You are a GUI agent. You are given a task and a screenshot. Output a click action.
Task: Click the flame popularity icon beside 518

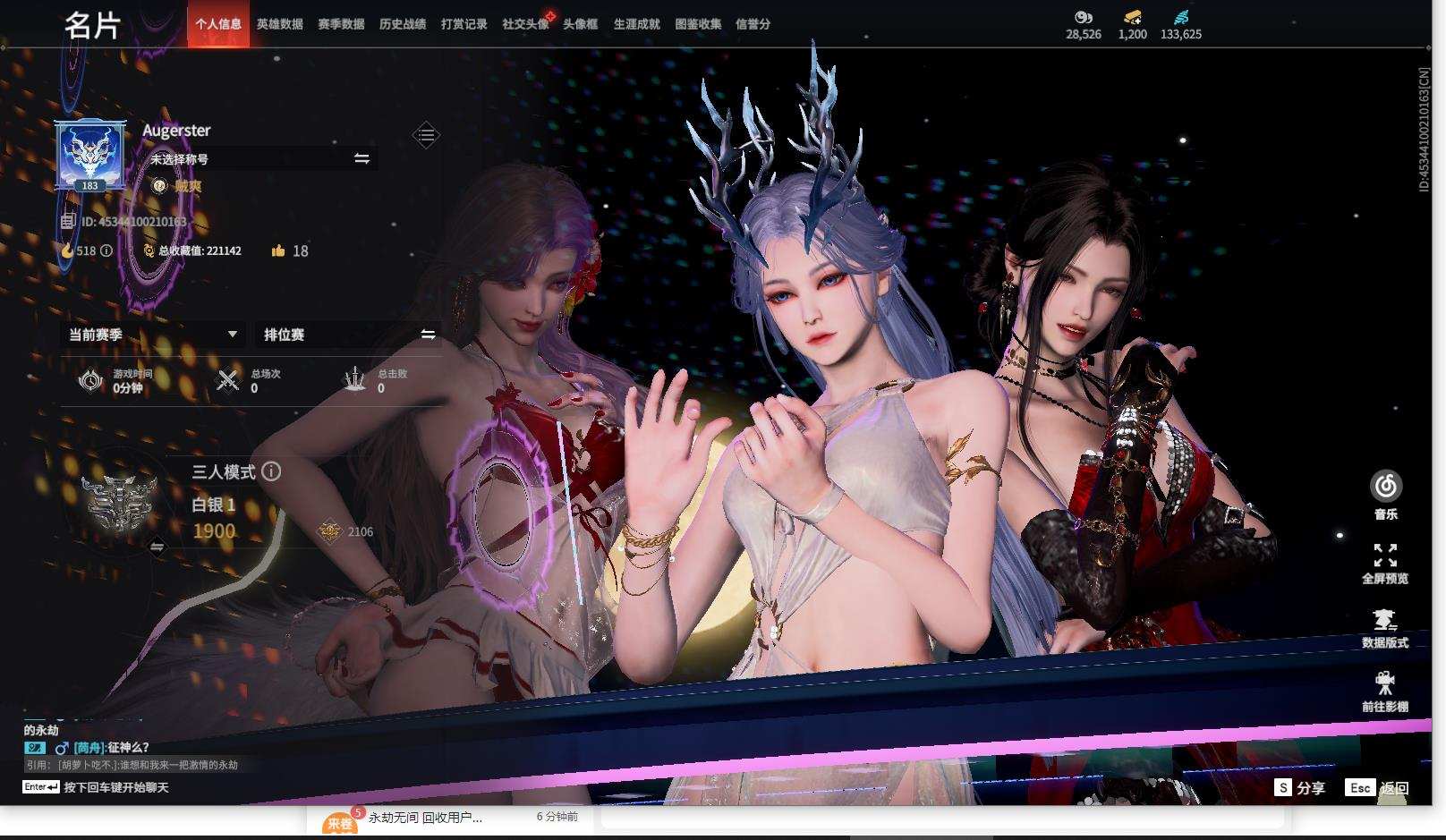(x=67, y=250)
